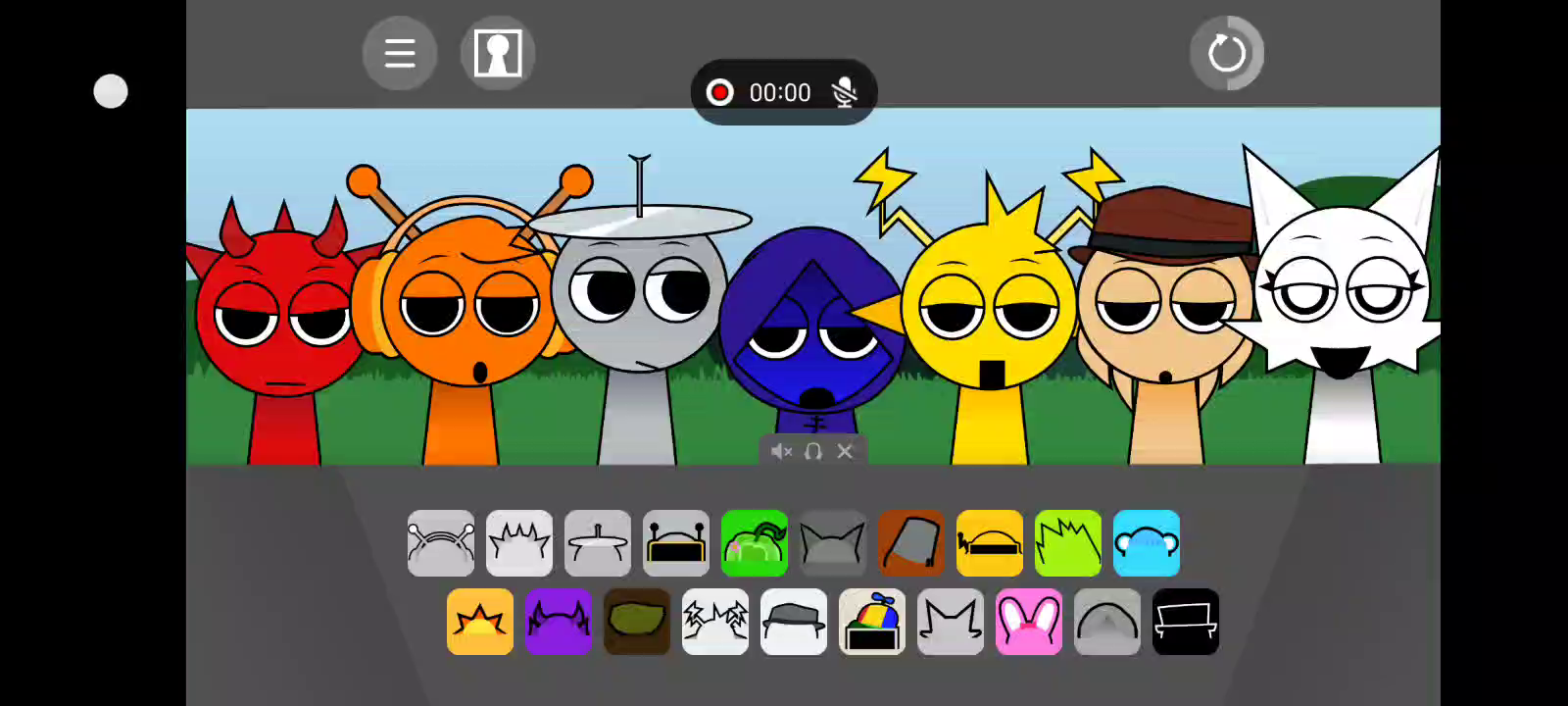Image resolution: width=1568 pixels, height=706 pixels.
Task: Tap the white floating assistive dot
Action: (111, 91)
